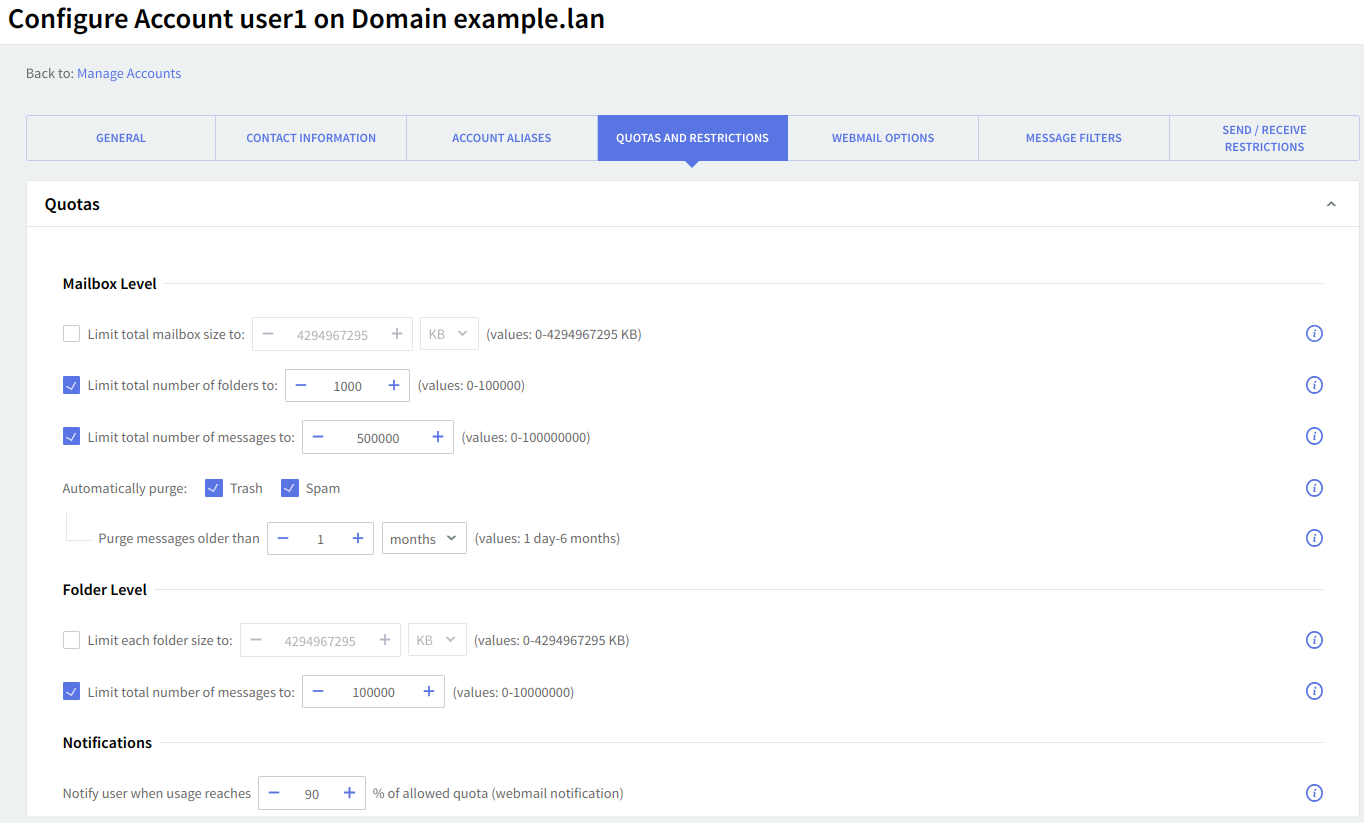The width and height of the screenshot is (1364, 823).
Task: Click the notification percentage value field
Action: 312,794
